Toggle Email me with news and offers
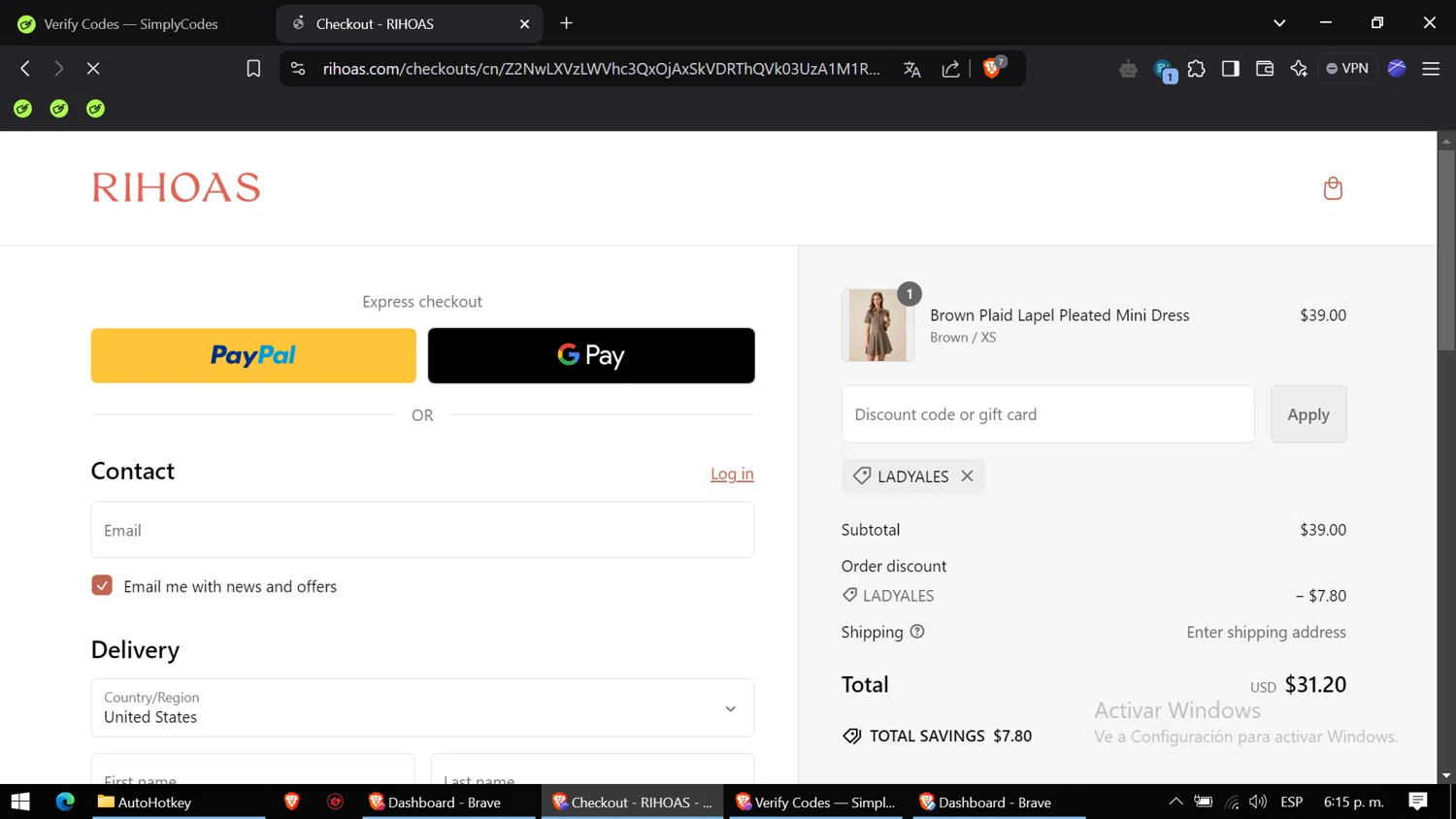 (x=102, y=585)
